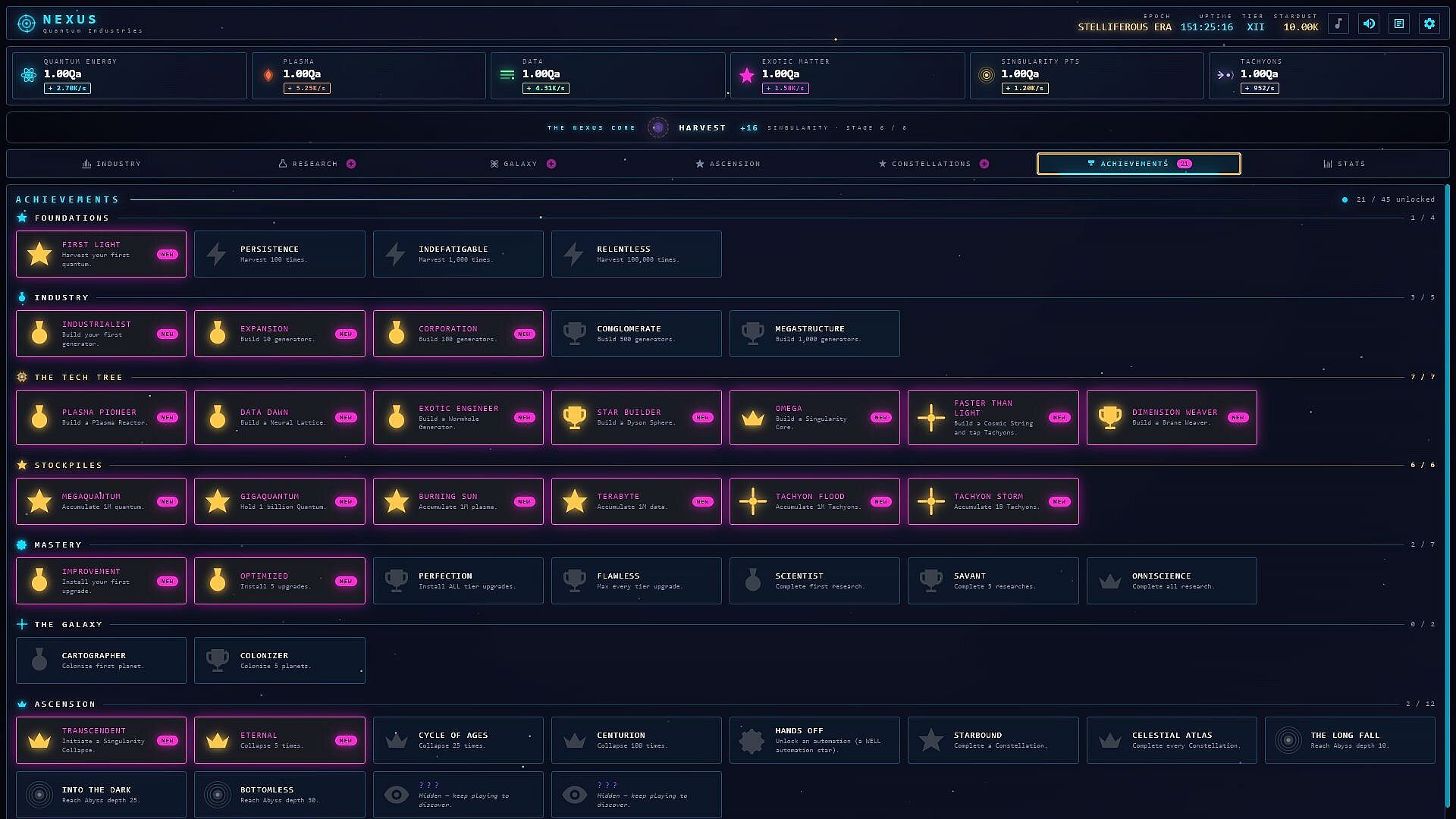Open the settings gear
Screen dimensions: 1456x819
click(x=1429, y=24)
